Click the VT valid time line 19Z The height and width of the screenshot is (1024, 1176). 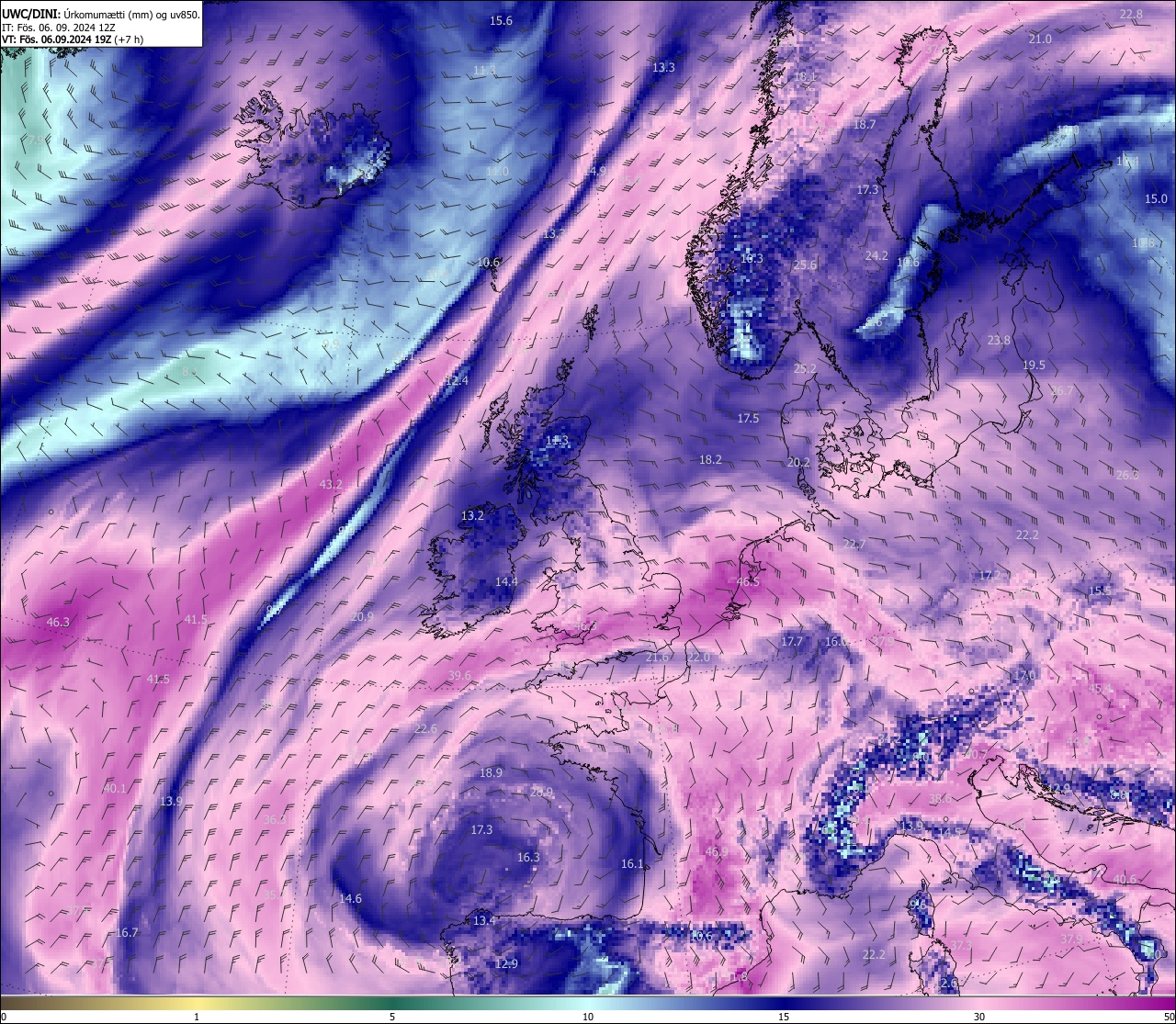coord(73,39)
